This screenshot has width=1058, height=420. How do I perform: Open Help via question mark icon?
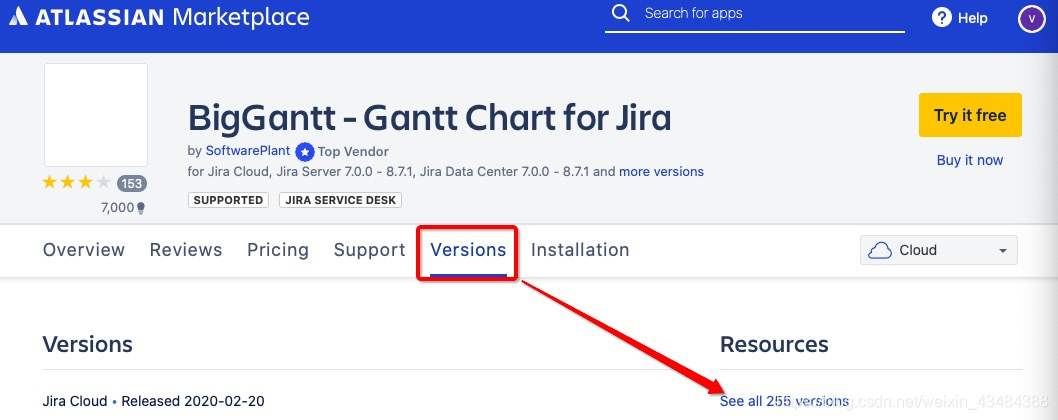[941, 18]
